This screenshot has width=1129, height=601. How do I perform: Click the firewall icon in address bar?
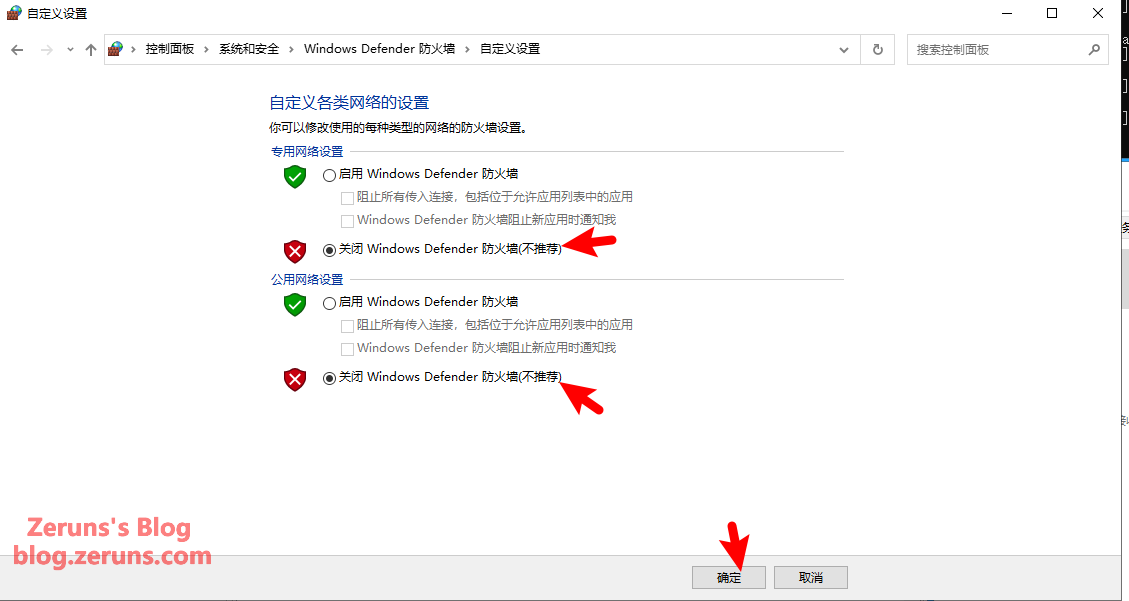point(115,49)
